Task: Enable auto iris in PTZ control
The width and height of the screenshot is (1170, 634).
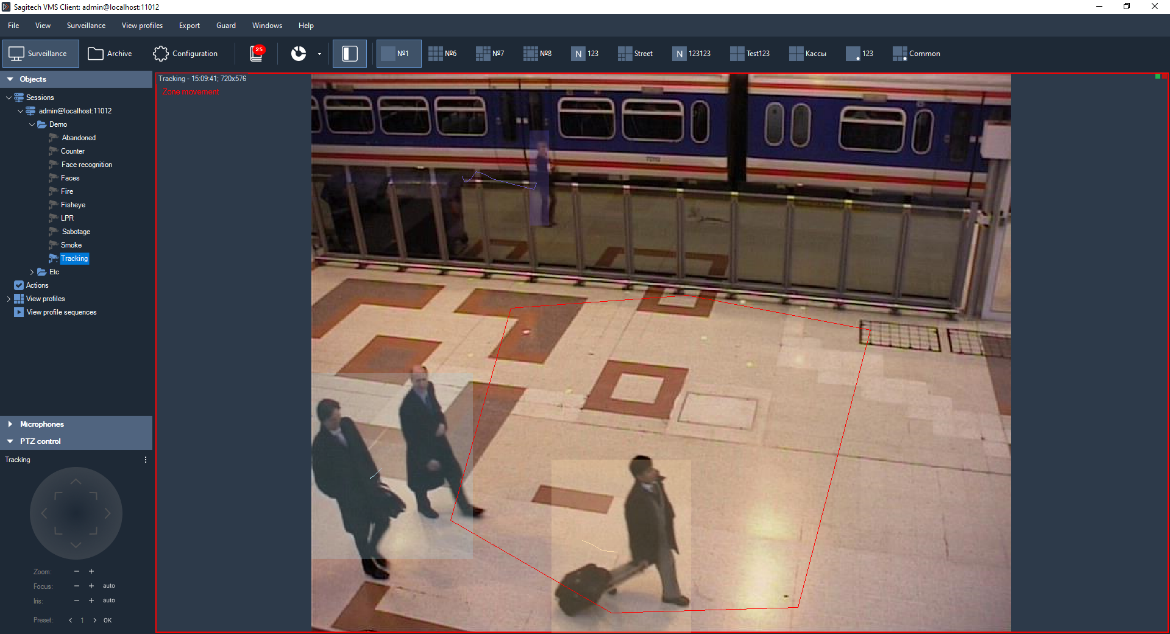Action: [108, 600]
